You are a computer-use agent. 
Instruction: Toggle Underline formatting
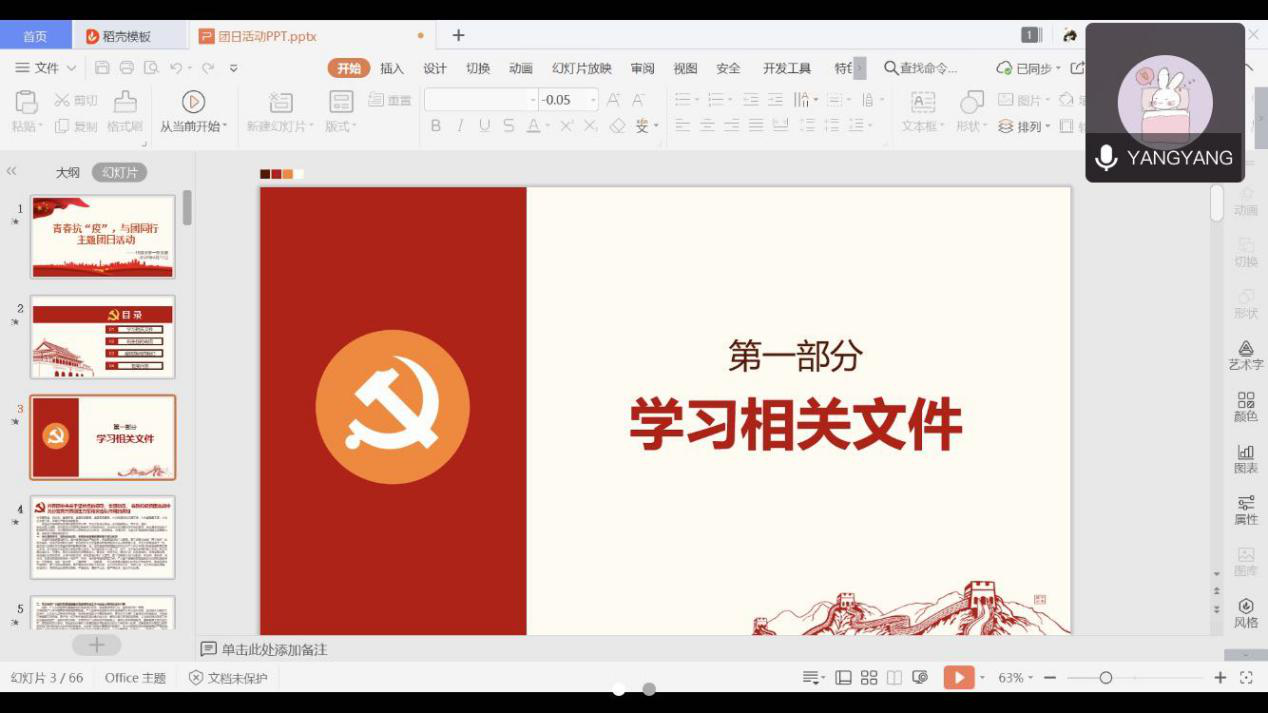tap(485, 126)
